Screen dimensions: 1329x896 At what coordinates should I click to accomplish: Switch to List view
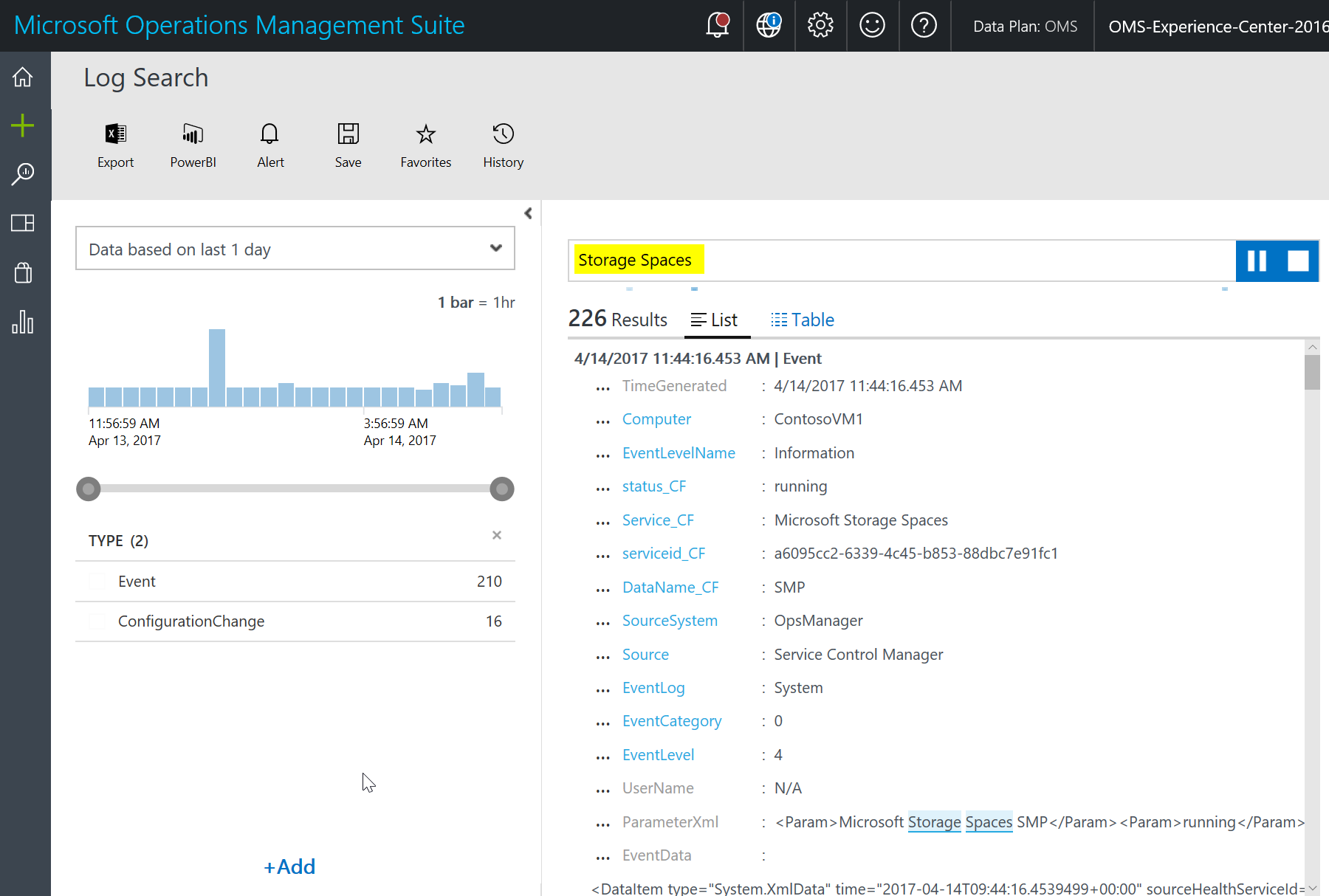tap(715, 320)
